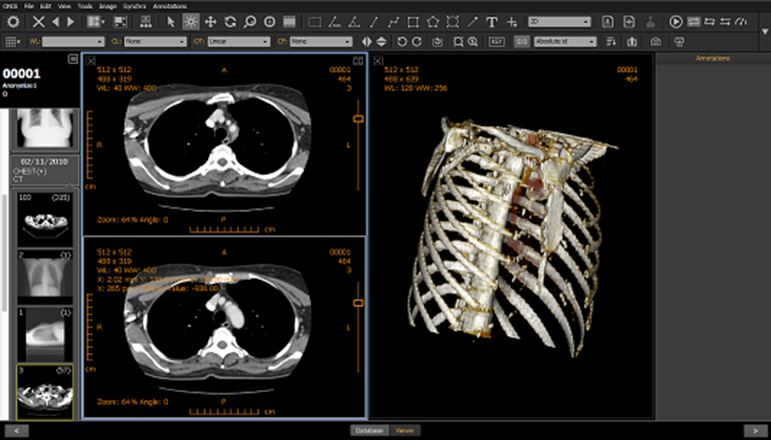Image resolution: width=771 pixels, height=440 pixels.
Task: Adjust the bottom viewport slice slider handle
Action: [358, 303]
